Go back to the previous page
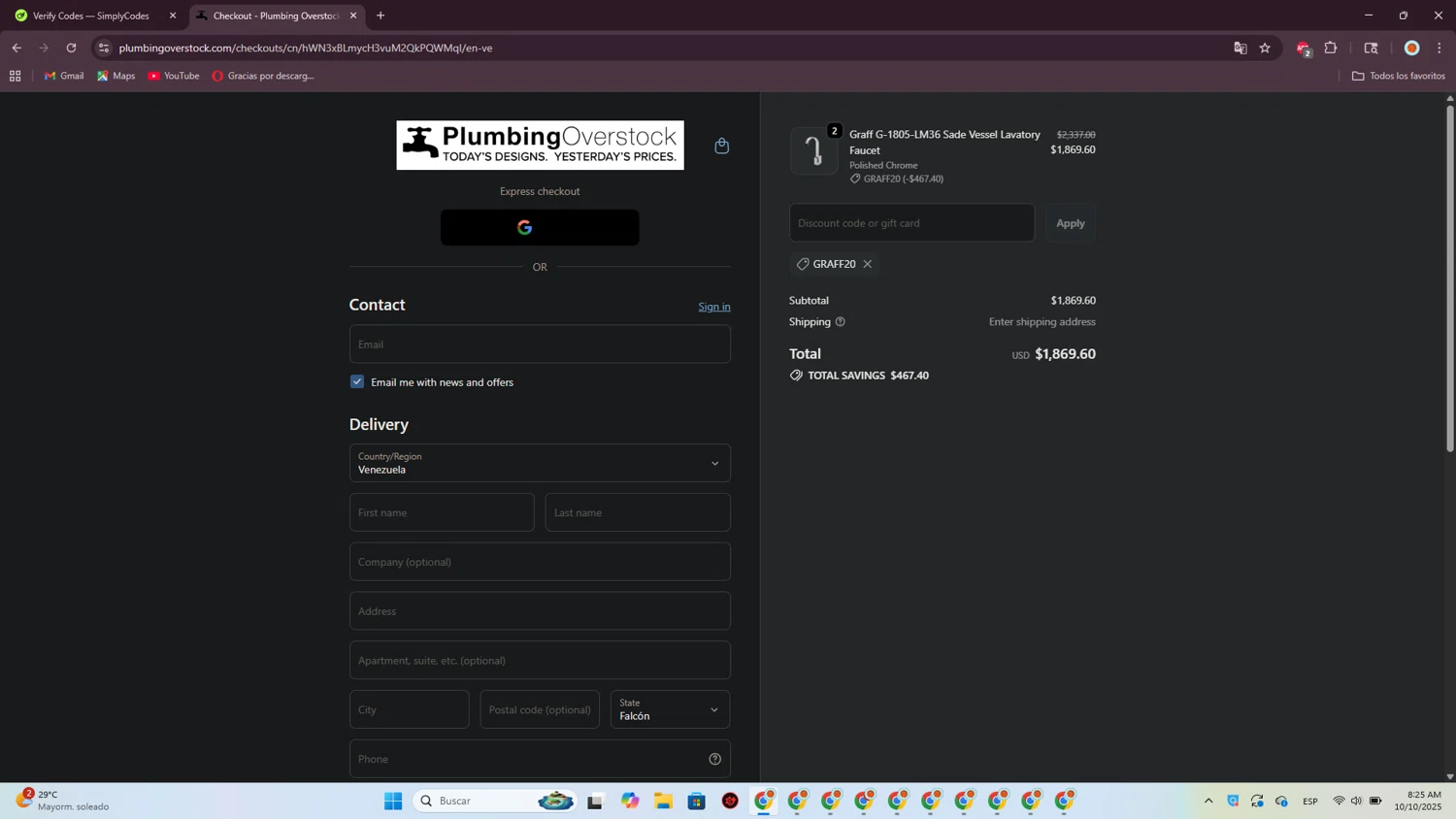1456x819 pixels. tap(17, 48)
